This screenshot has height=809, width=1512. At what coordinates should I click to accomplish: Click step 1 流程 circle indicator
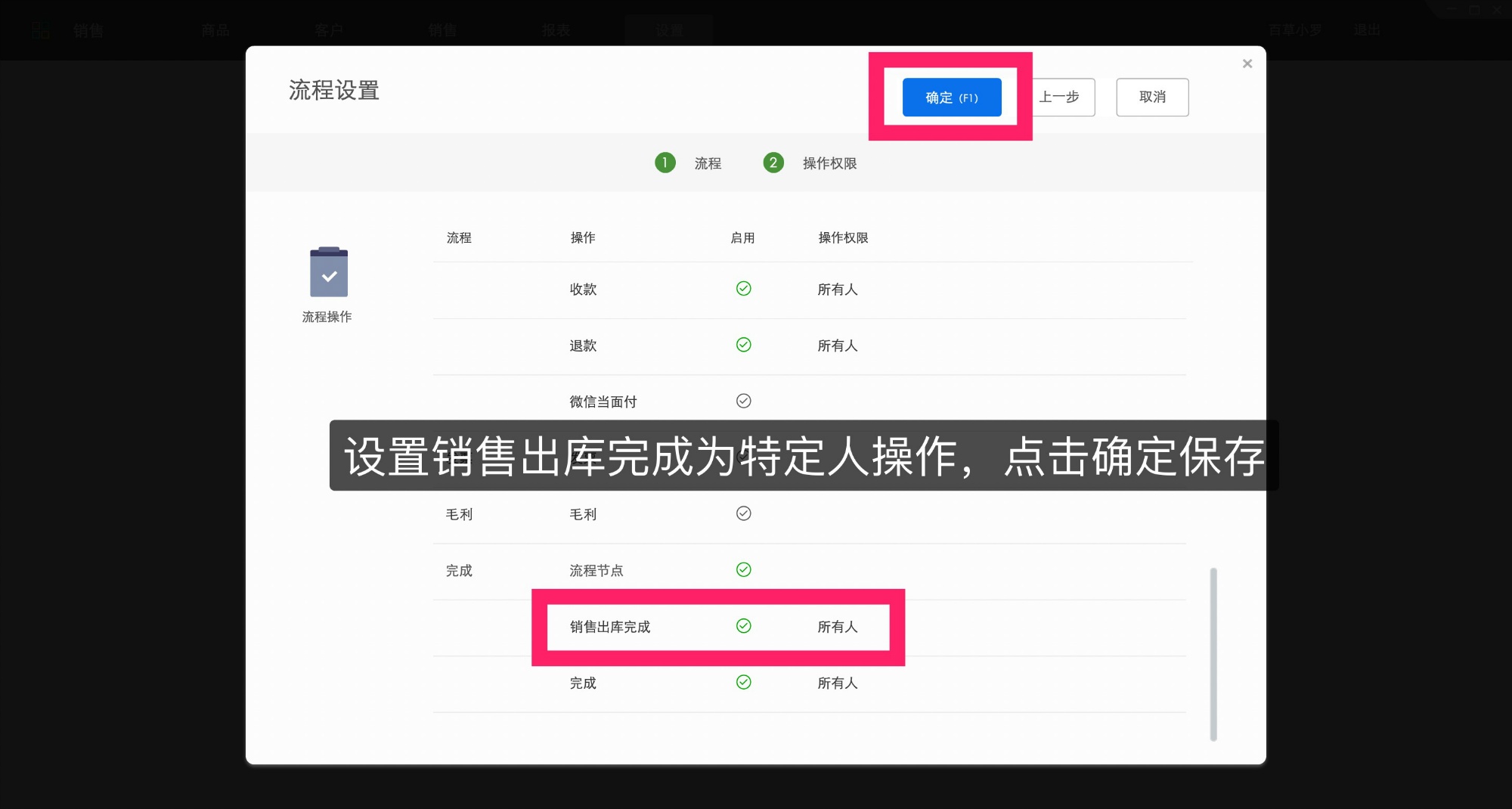665,163
